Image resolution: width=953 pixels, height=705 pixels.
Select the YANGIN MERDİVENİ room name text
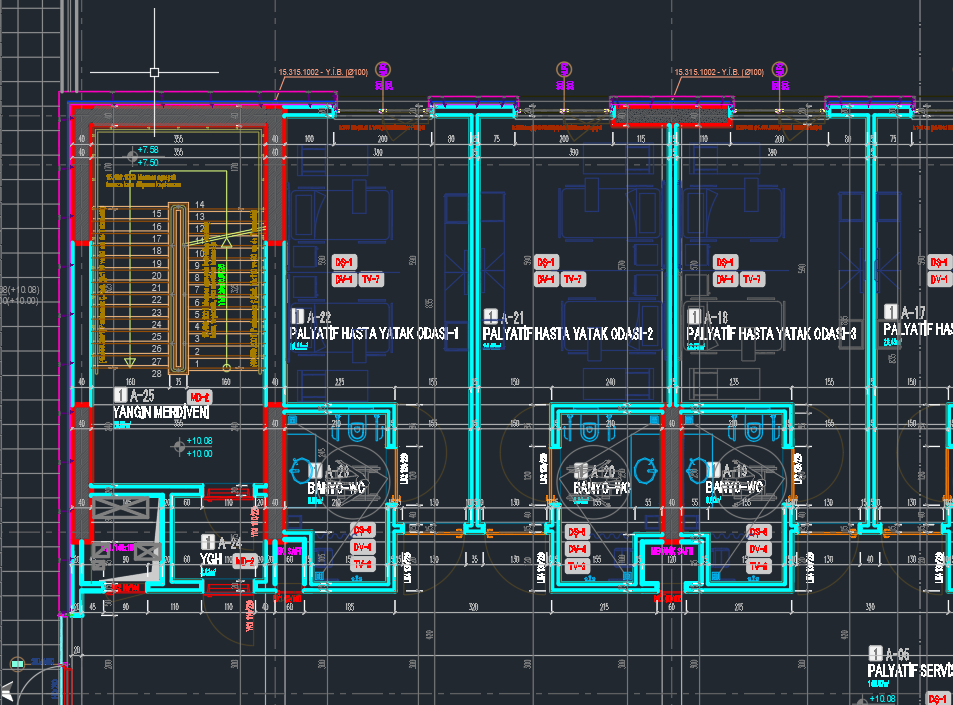click(x=160, y=412)
